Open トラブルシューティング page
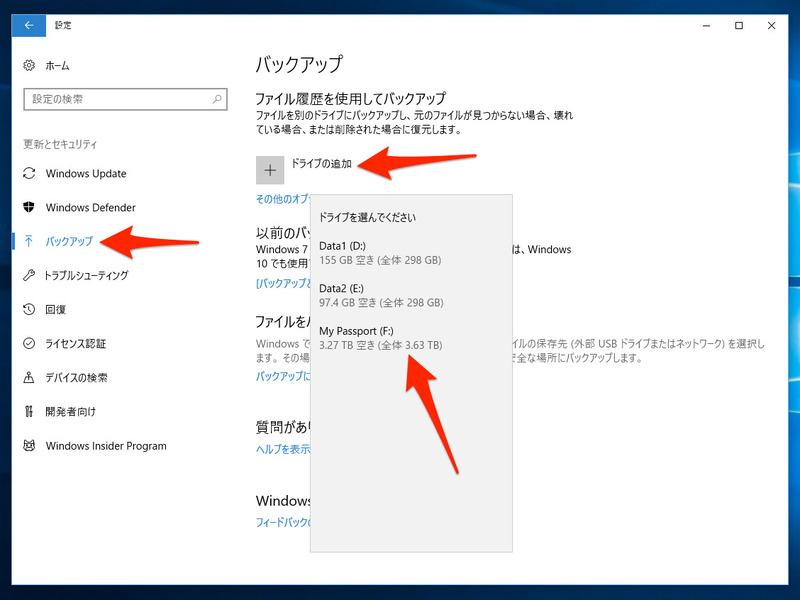800x600 pixels. tap(86, 276)
